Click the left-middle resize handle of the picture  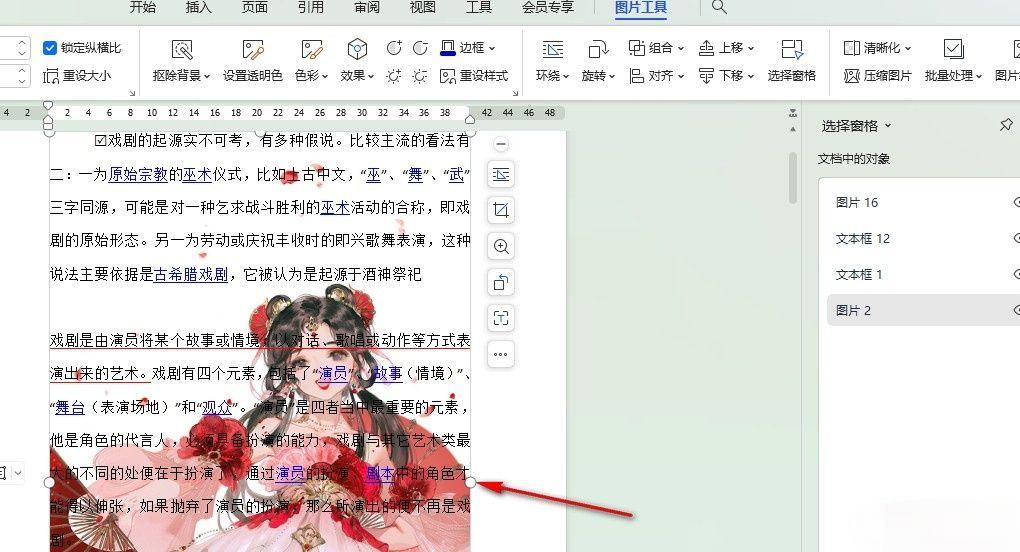tap(50, 482)
